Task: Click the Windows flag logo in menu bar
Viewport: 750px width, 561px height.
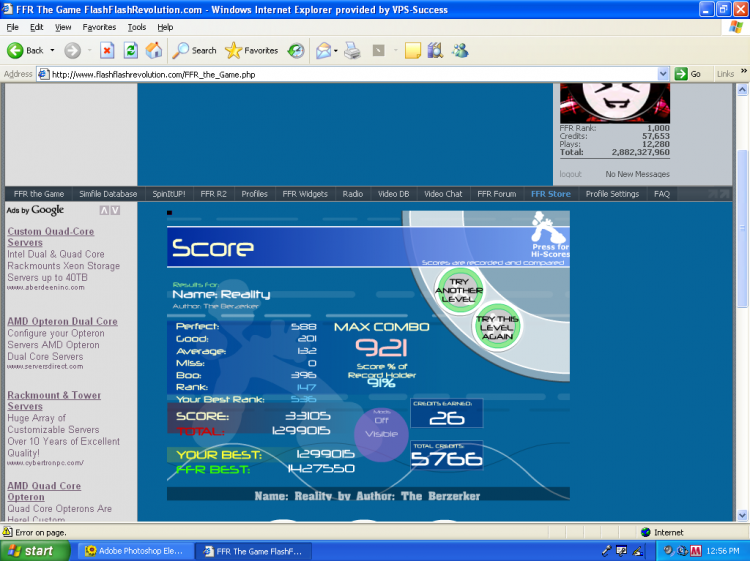Action: (736, 27)
